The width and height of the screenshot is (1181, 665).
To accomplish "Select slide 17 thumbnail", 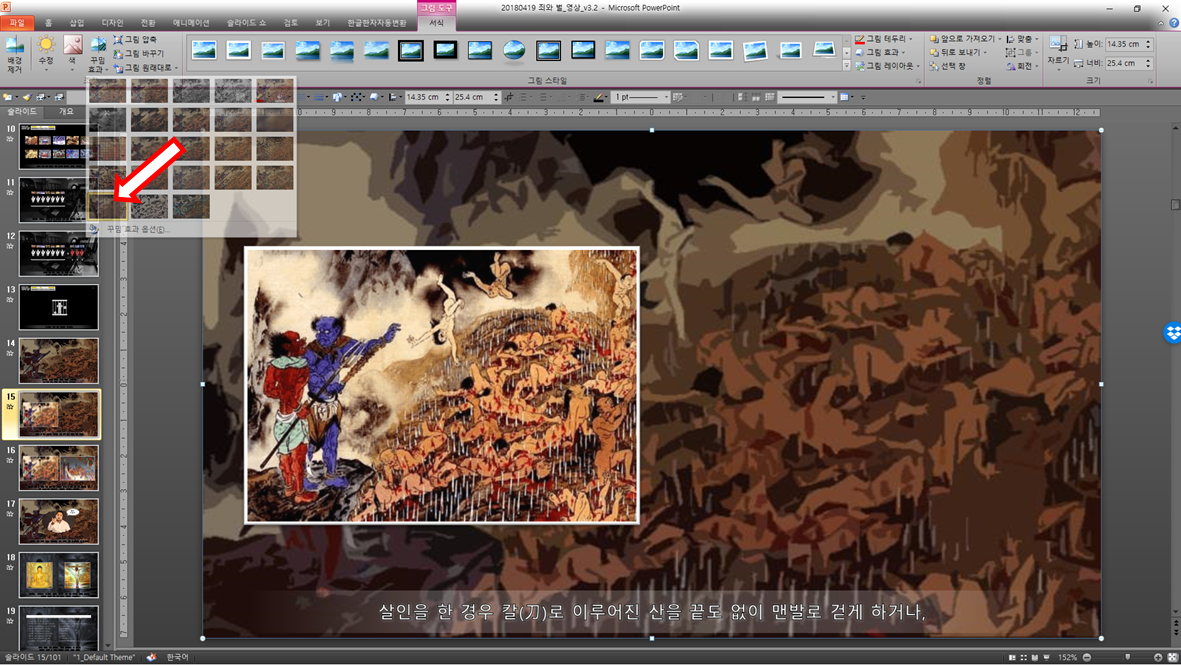I will click(x=59, y=521).
